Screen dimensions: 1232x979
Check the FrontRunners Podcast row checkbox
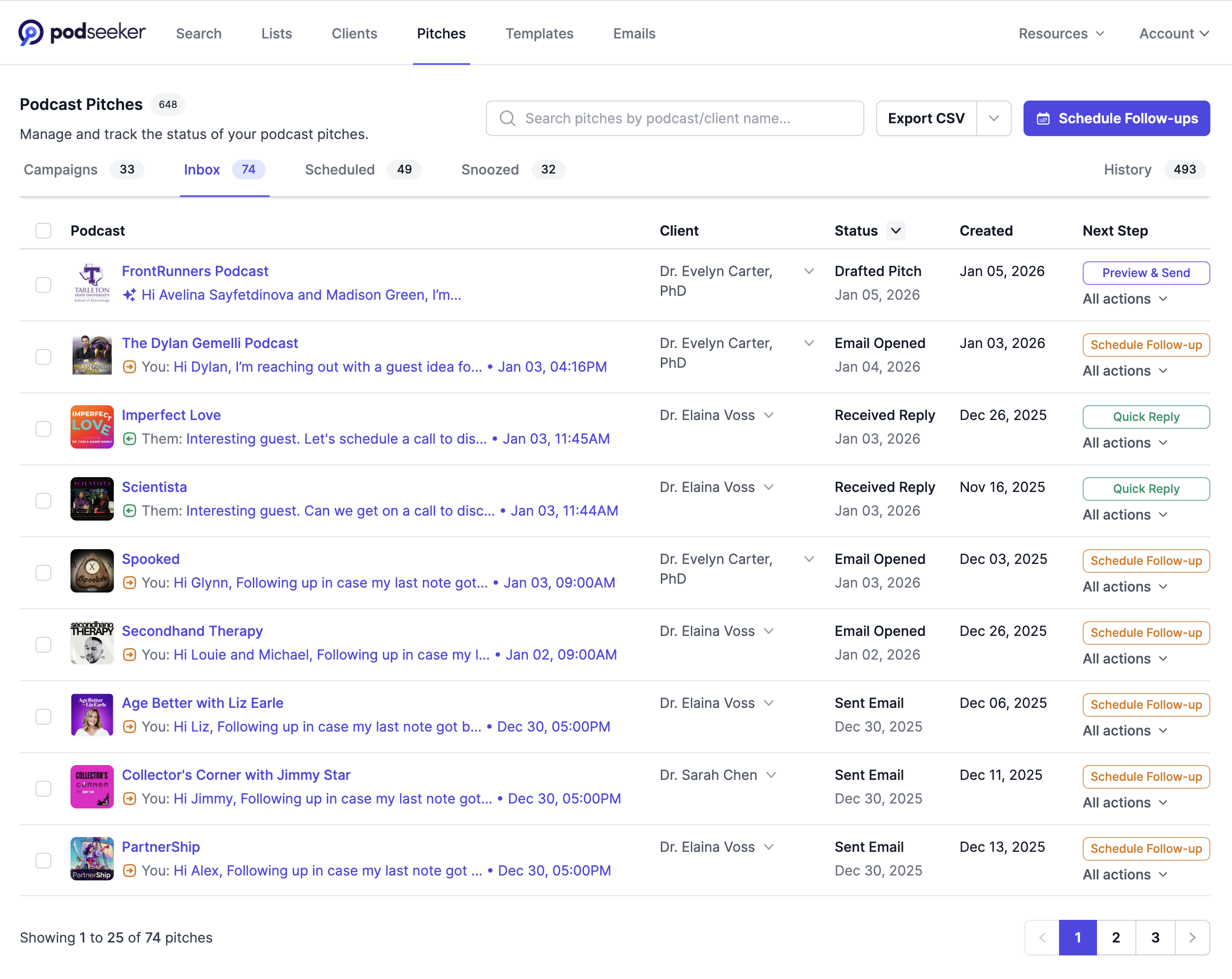click(x=43, y=284)
